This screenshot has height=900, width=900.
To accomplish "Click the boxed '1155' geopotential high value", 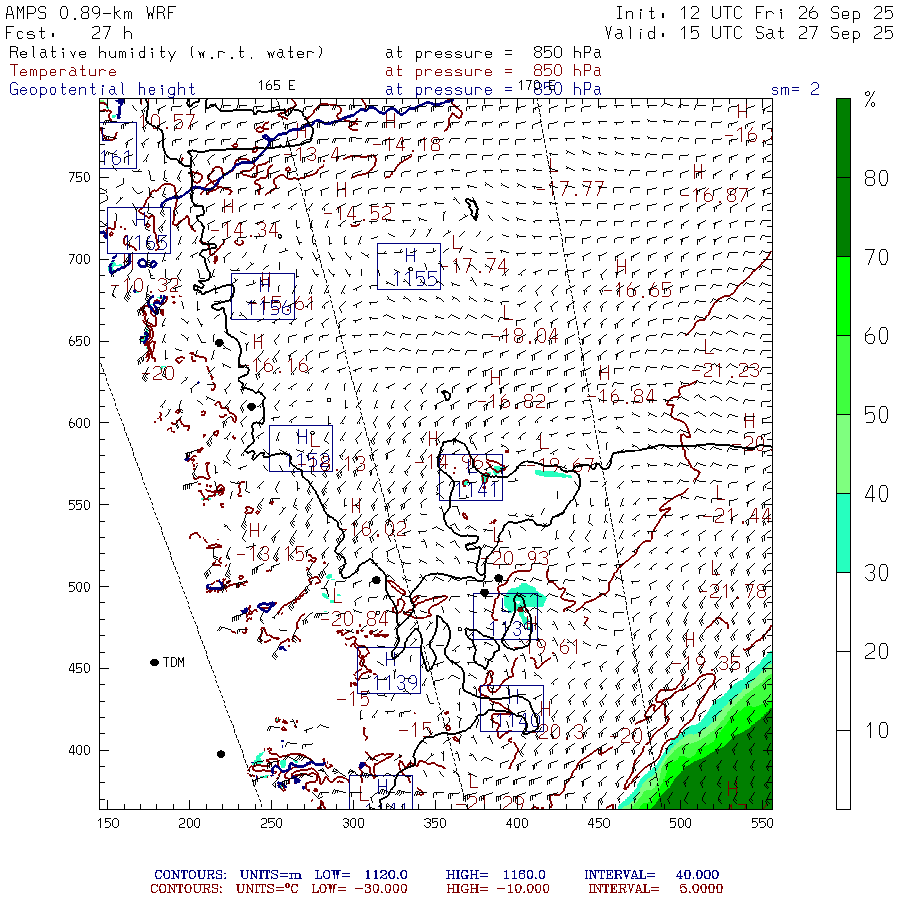I will pos(416,279).
